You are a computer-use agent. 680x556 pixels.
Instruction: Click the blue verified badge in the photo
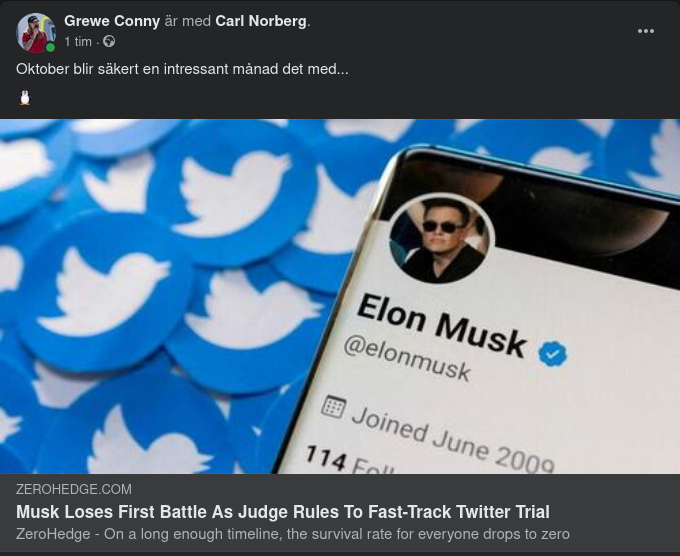tap(552, 353)
